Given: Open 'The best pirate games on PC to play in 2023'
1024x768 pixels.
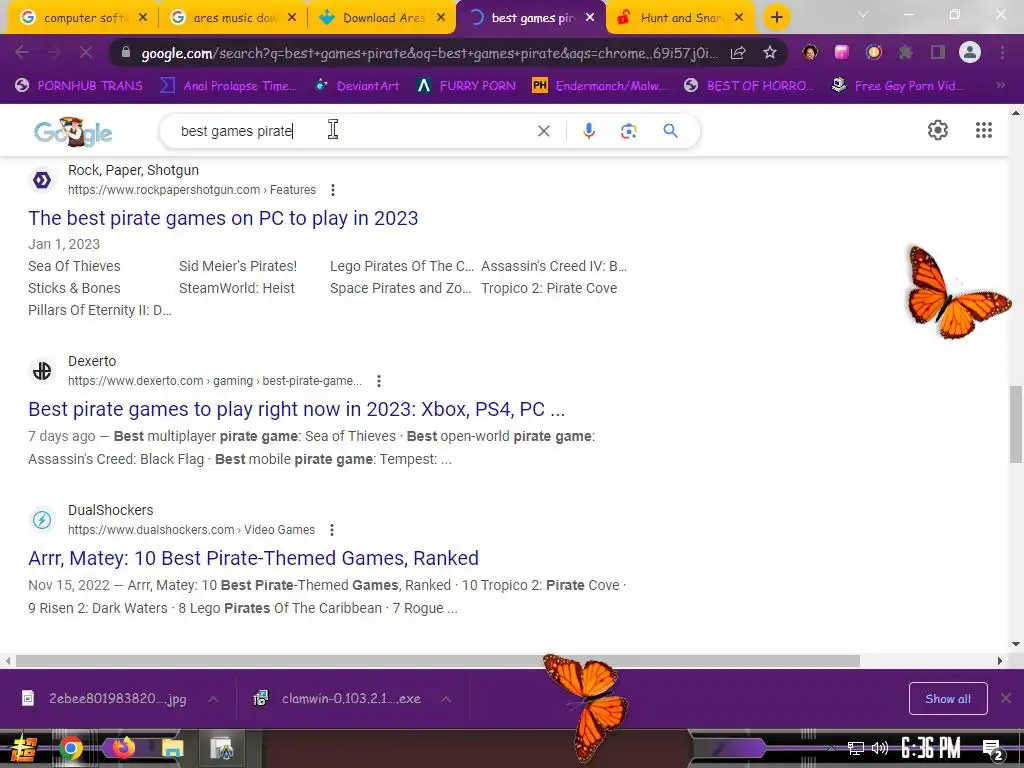Looking at the screenshot, I should point(223,218).
